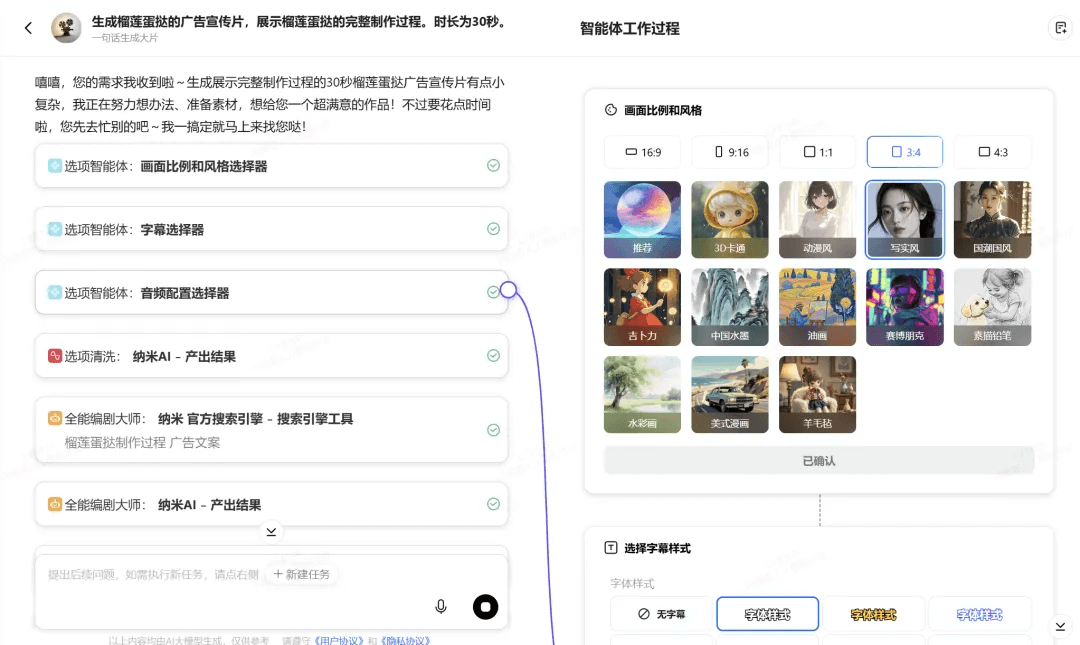Image resolution: width=1080 pixels, height=645 pixels.
Task: Click the 新建任务 button
Action: coord(302,574)
